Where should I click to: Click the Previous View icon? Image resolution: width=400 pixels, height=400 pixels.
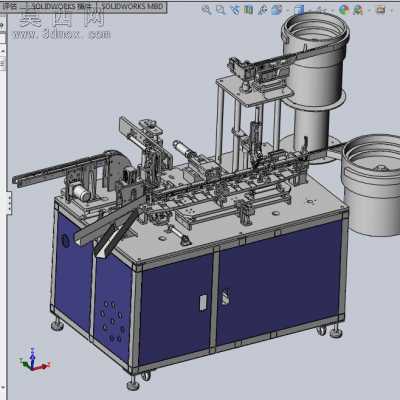coord(235,10)
